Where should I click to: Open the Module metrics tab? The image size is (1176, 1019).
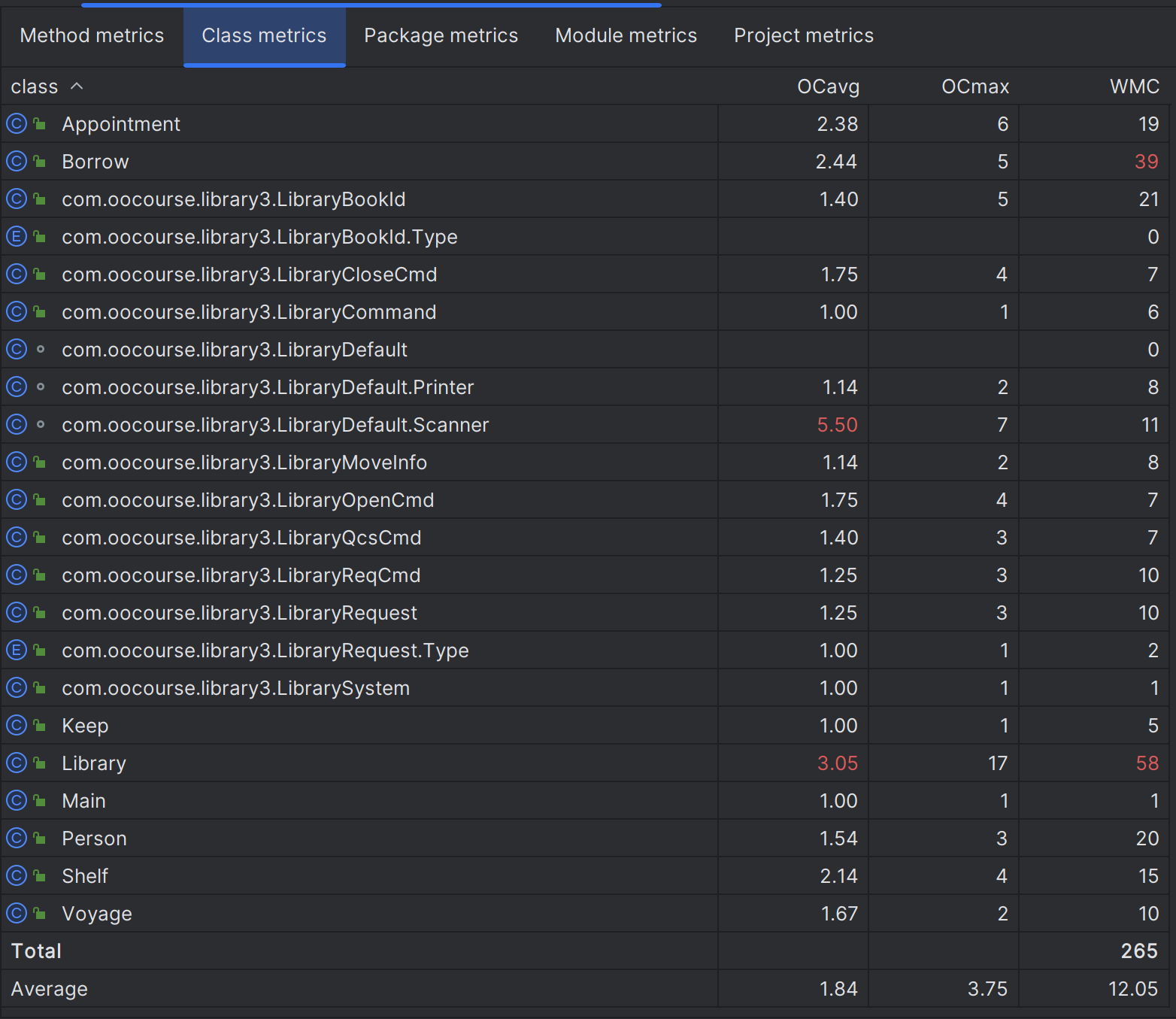(x=626, y=35)
